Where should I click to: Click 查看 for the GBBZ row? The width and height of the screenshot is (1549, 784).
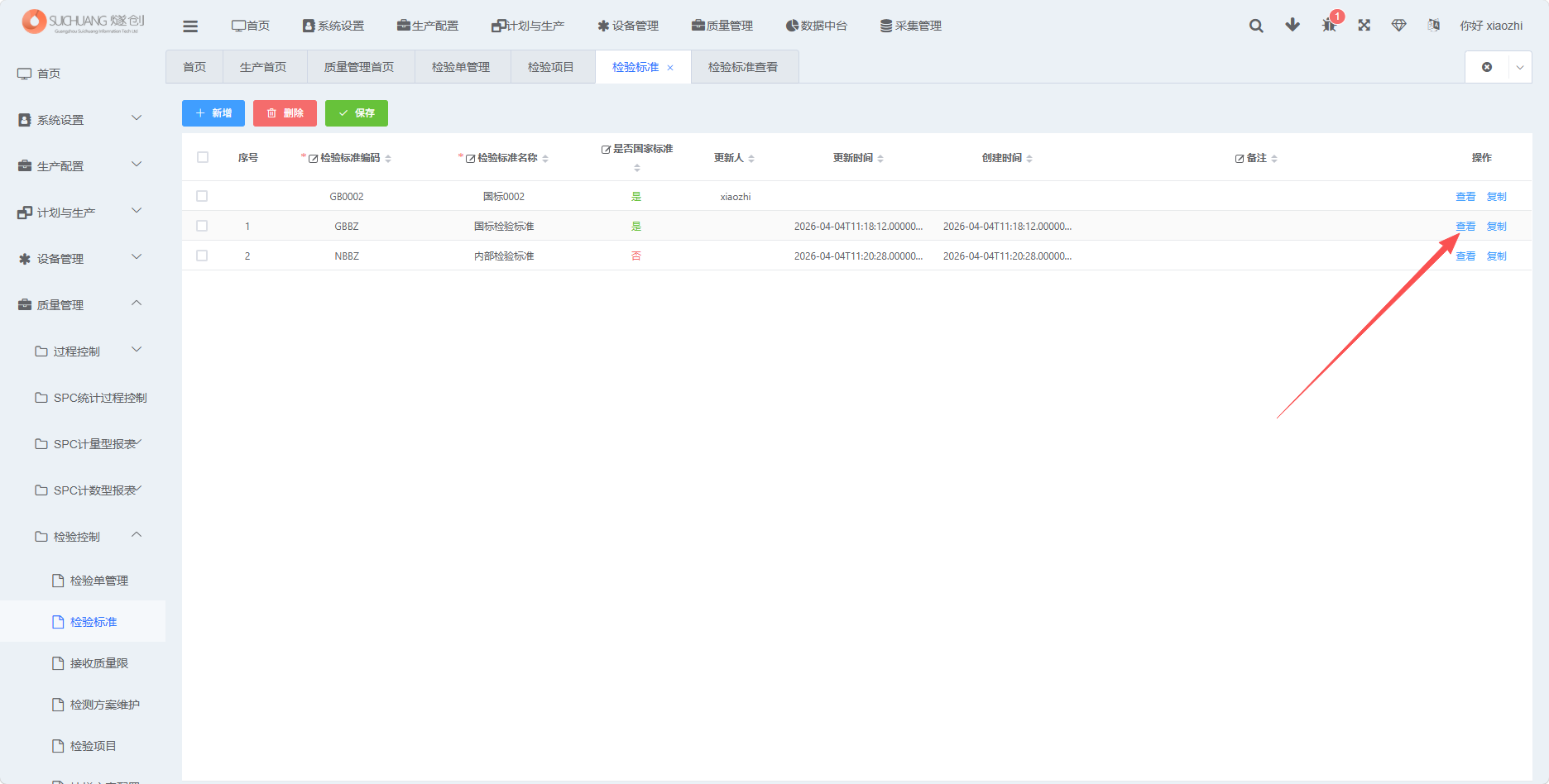point(1465,227)
